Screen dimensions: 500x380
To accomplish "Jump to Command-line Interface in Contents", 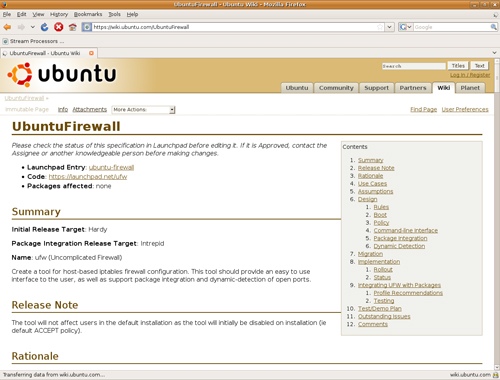I will coord(406,230).
